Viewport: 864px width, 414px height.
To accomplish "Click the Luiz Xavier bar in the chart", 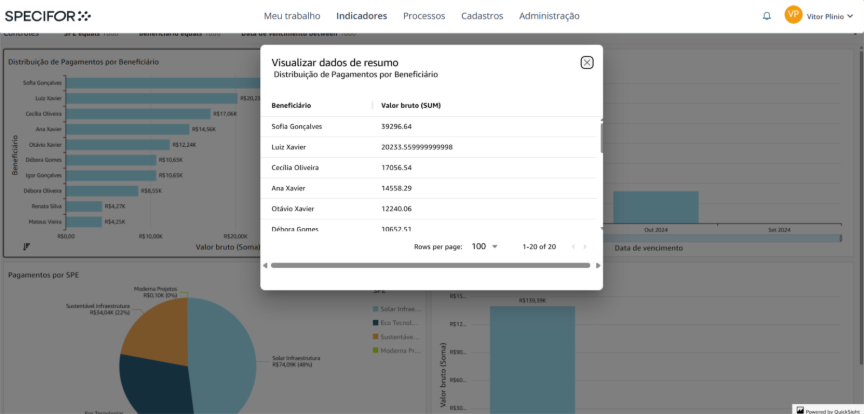I will (x=152, y=98).
